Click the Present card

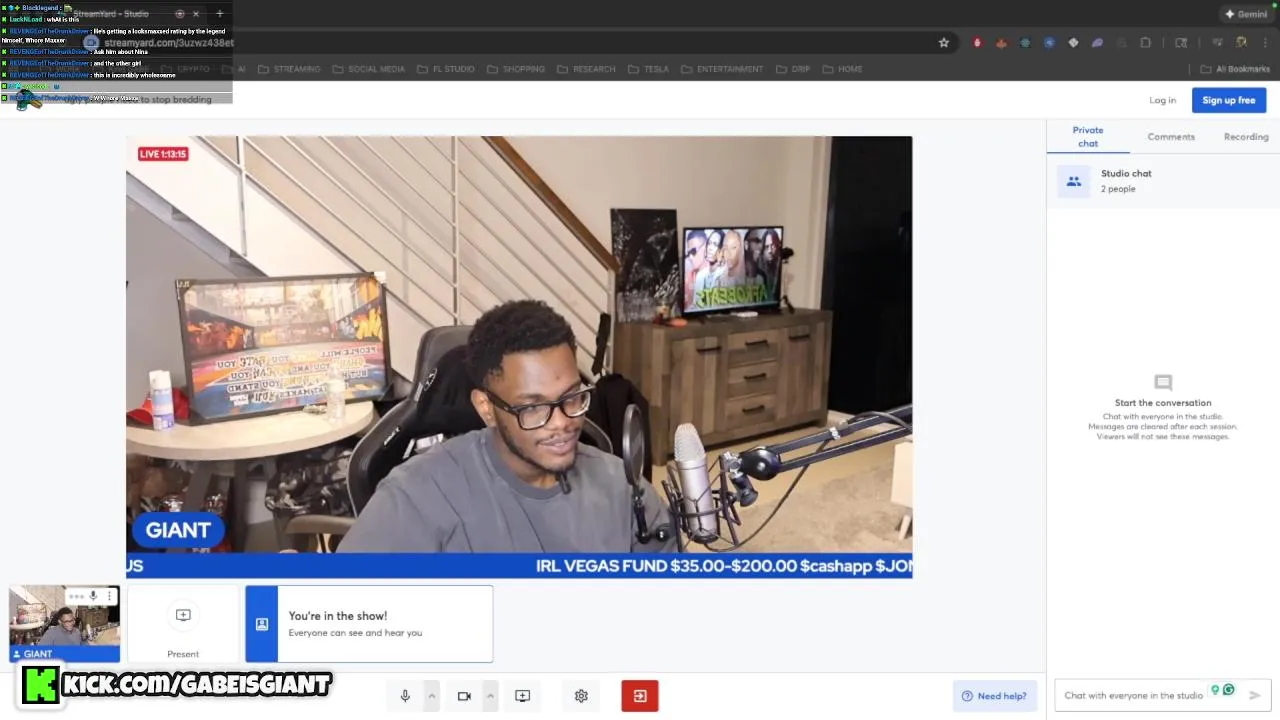point(183,624)
